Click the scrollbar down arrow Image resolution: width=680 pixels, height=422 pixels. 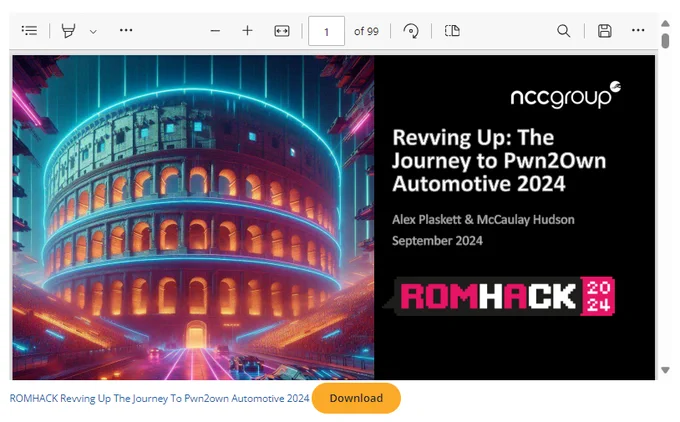coord(665,370)
